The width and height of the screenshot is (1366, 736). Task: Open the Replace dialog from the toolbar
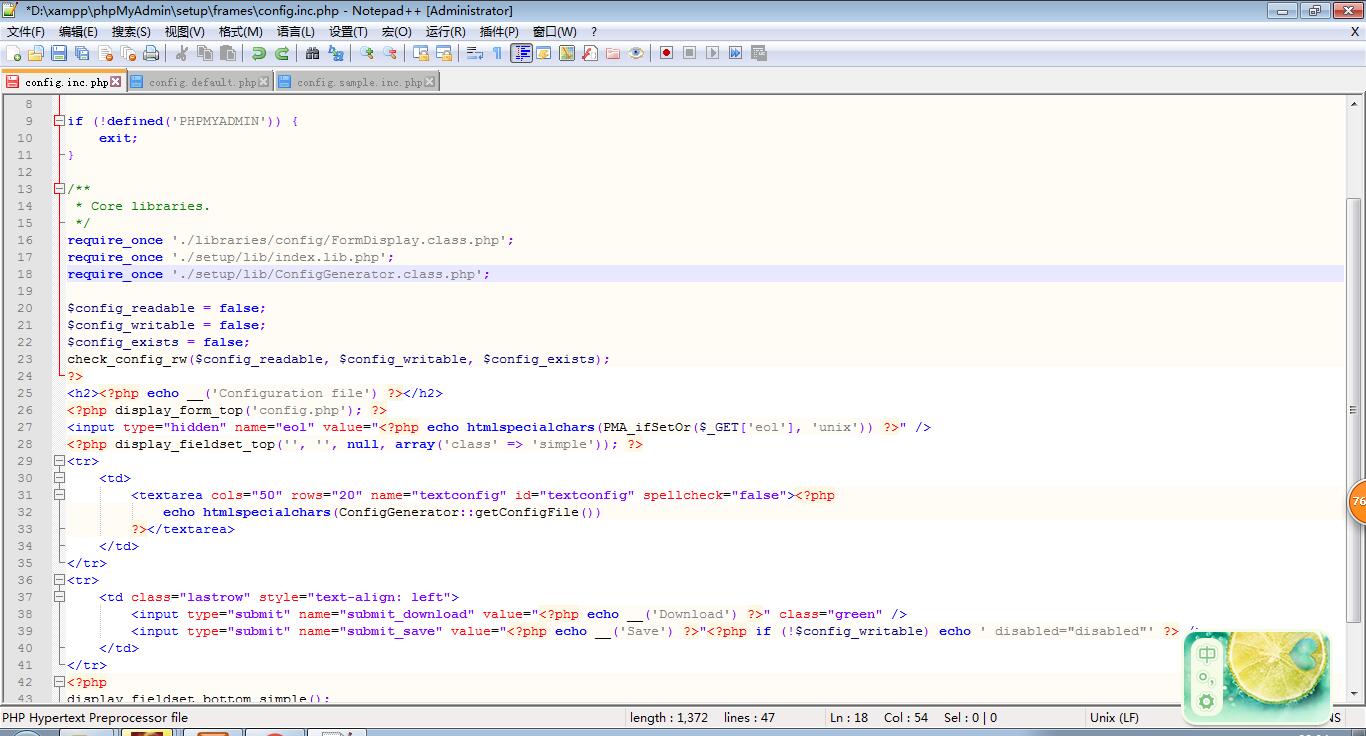tap(336, 53)
